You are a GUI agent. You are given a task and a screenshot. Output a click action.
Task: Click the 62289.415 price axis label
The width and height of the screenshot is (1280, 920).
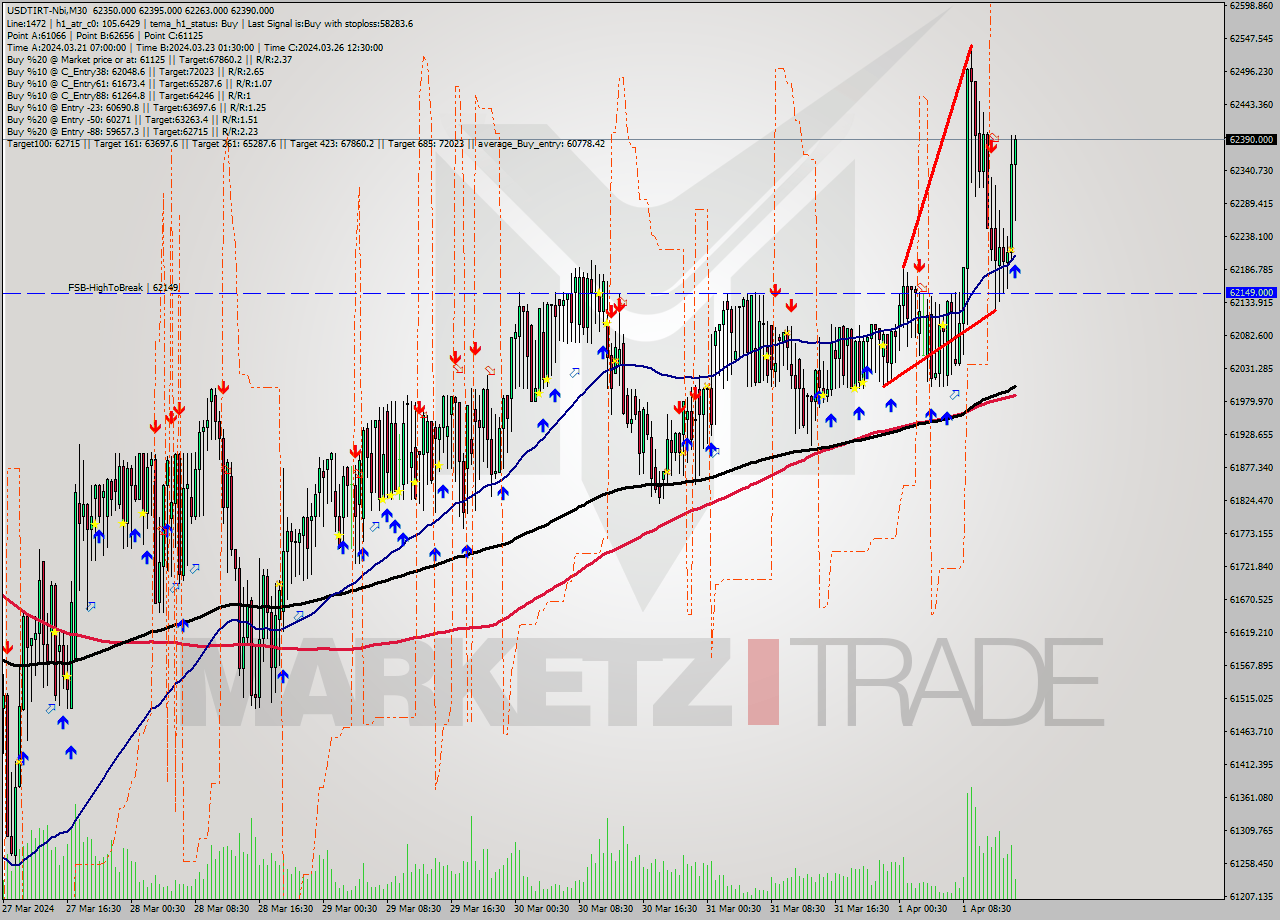coord(1250,203)
